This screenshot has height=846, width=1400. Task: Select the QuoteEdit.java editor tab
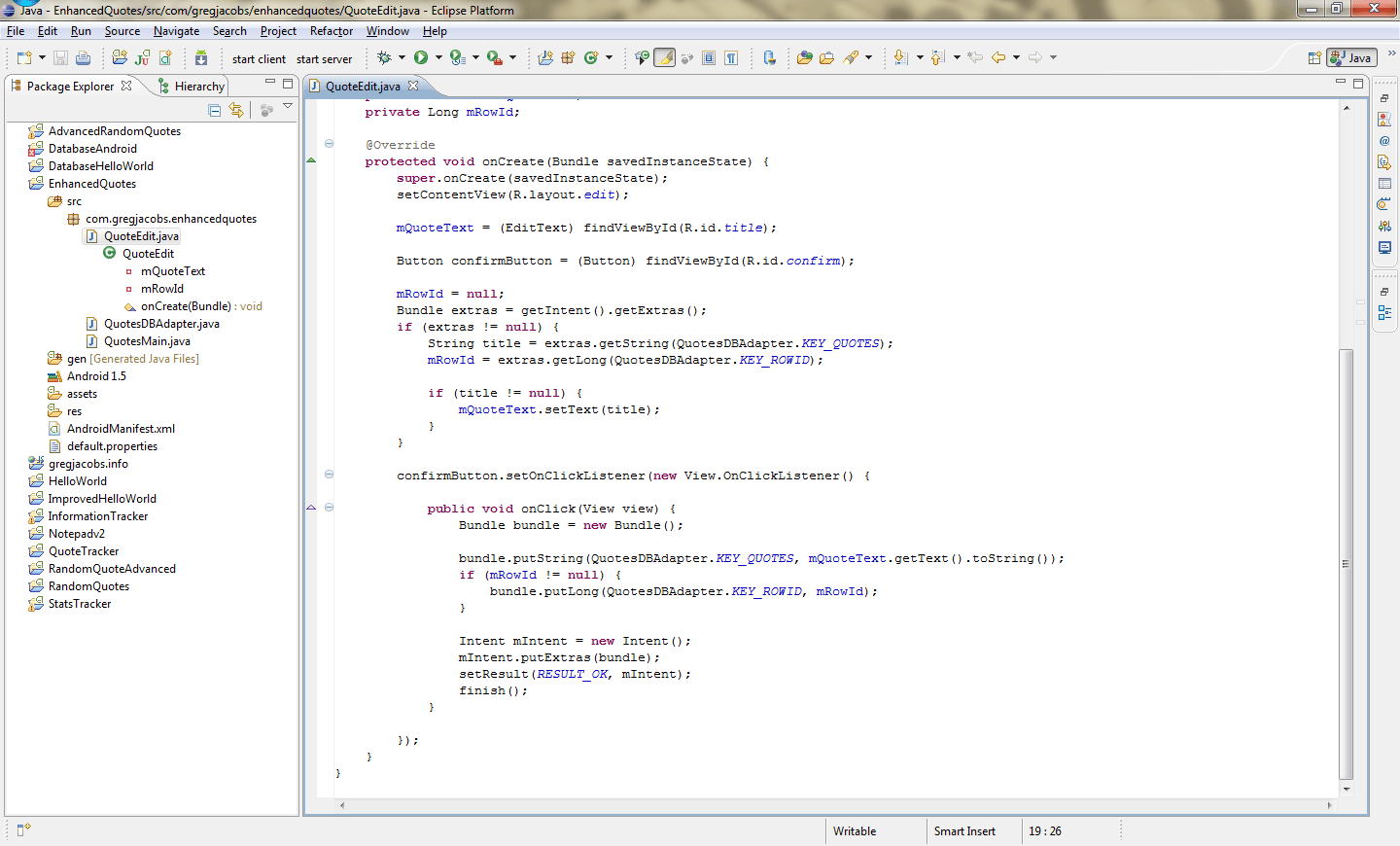pyautogui.click(x=363, y=87)
